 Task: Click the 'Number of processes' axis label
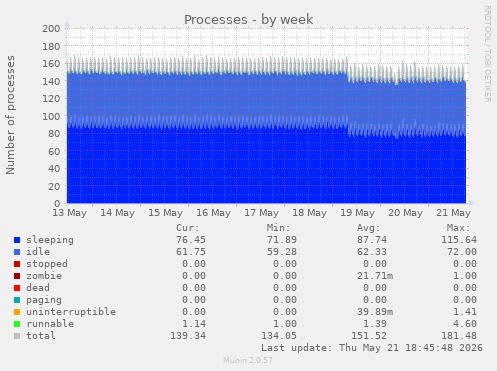coord(10,115)
